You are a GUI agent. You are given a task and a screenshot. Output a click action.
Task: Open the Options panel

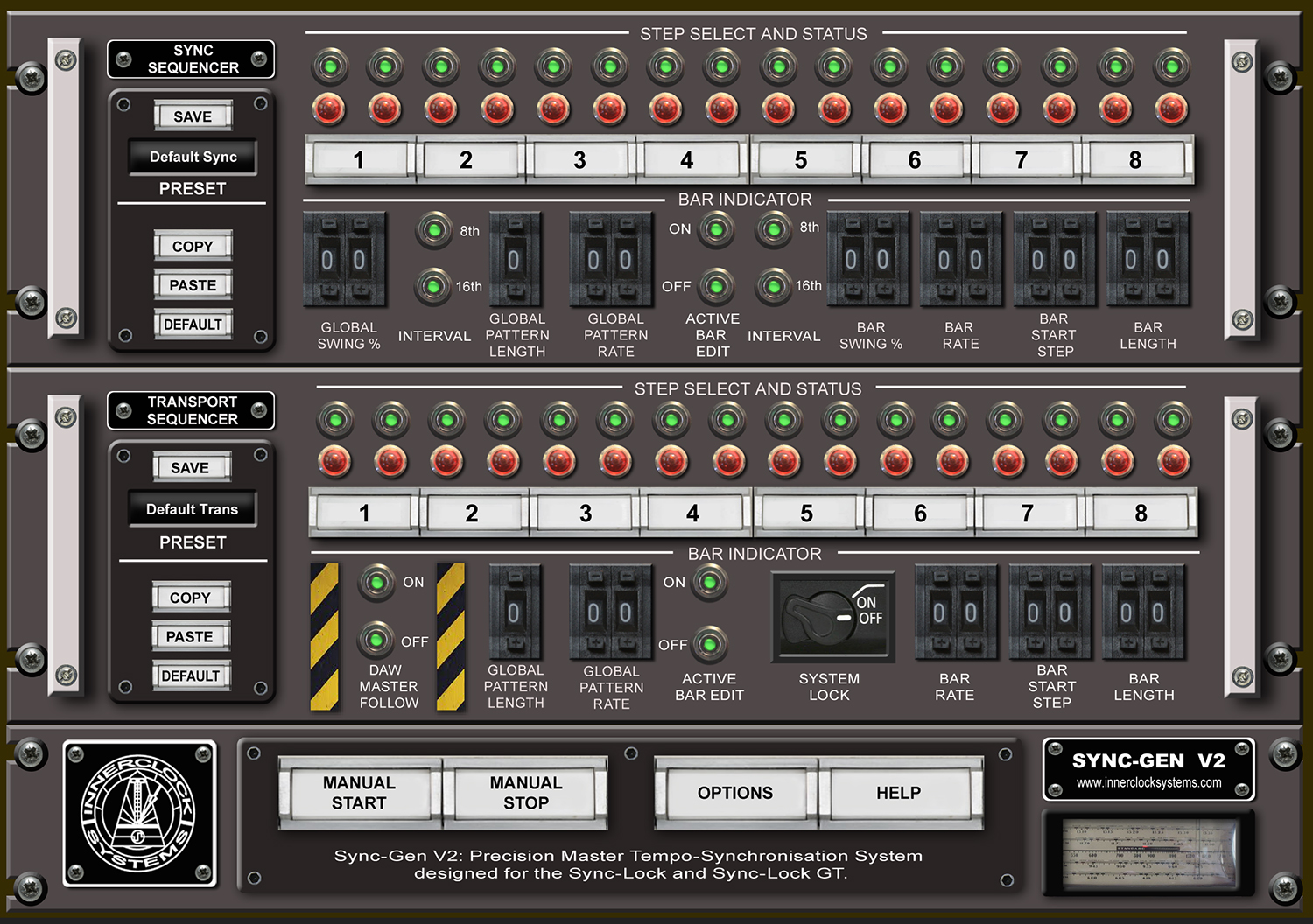(735, 793)
